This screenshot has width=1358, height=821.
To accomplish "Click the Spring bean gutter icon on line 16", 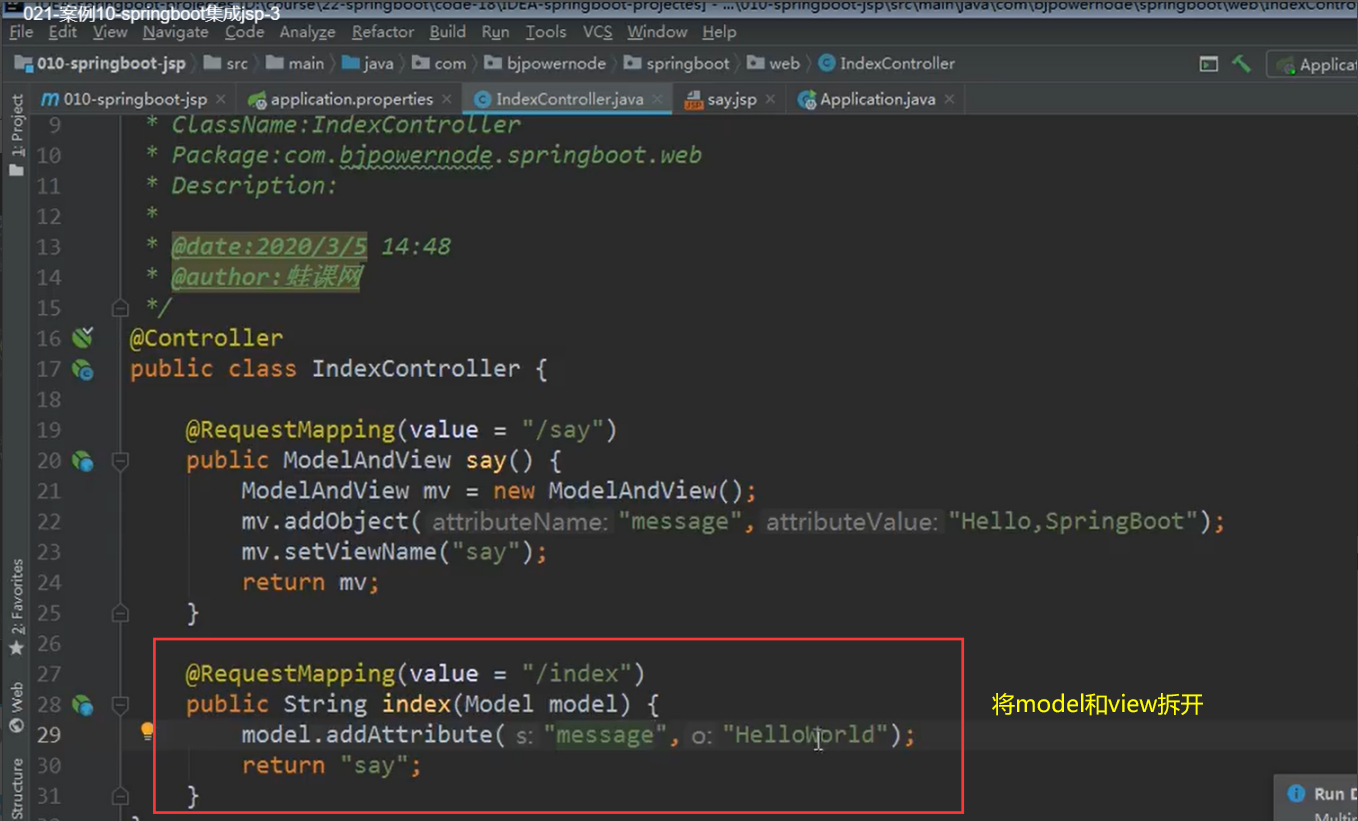I will click(x=82, y=337).
